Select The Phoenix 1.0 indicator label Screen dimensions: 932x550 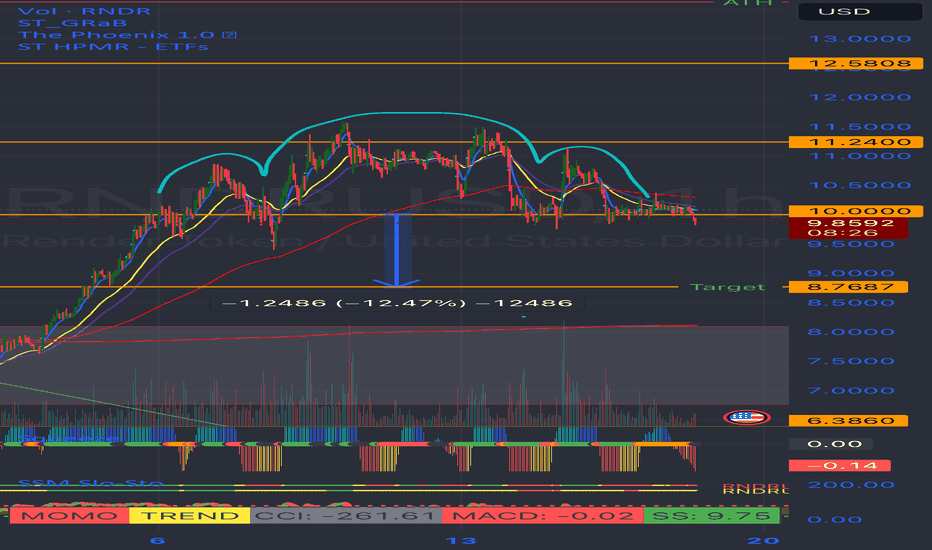click(116, 34)
